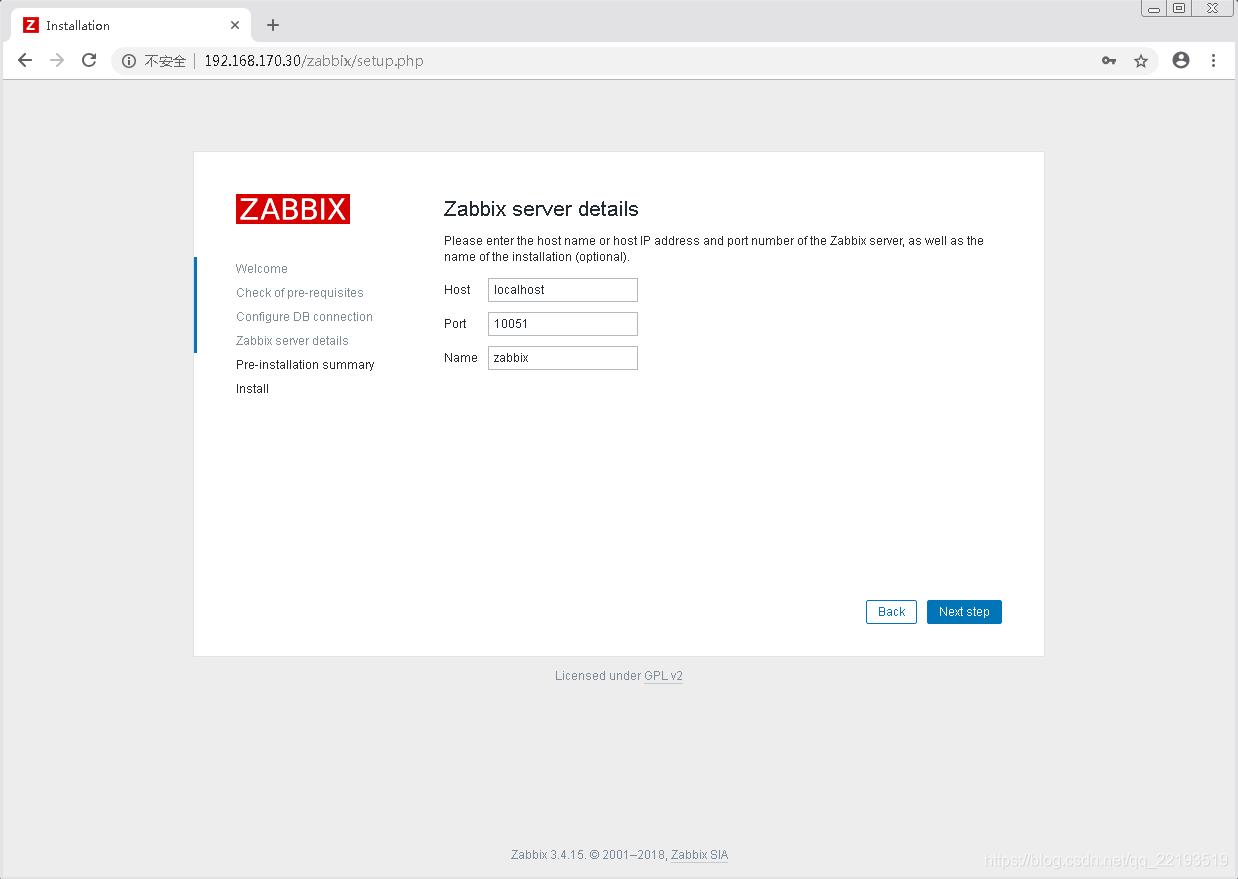Reload the page with refresh icon
1238x879 pixels.
(x=89, y=60)
